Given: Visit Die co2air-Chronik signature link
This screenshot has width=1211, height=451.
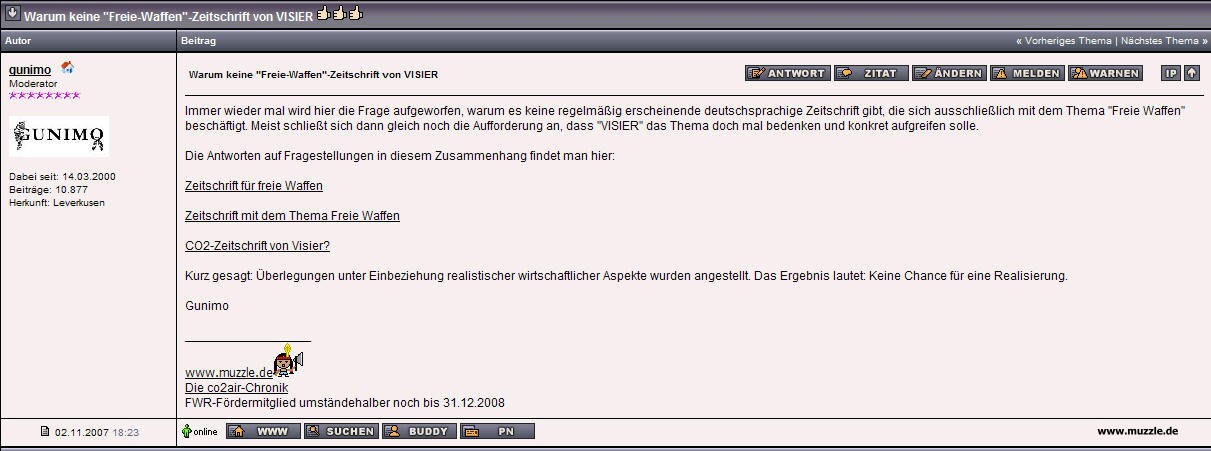Looking at the screenshot, I should point(236,387).
